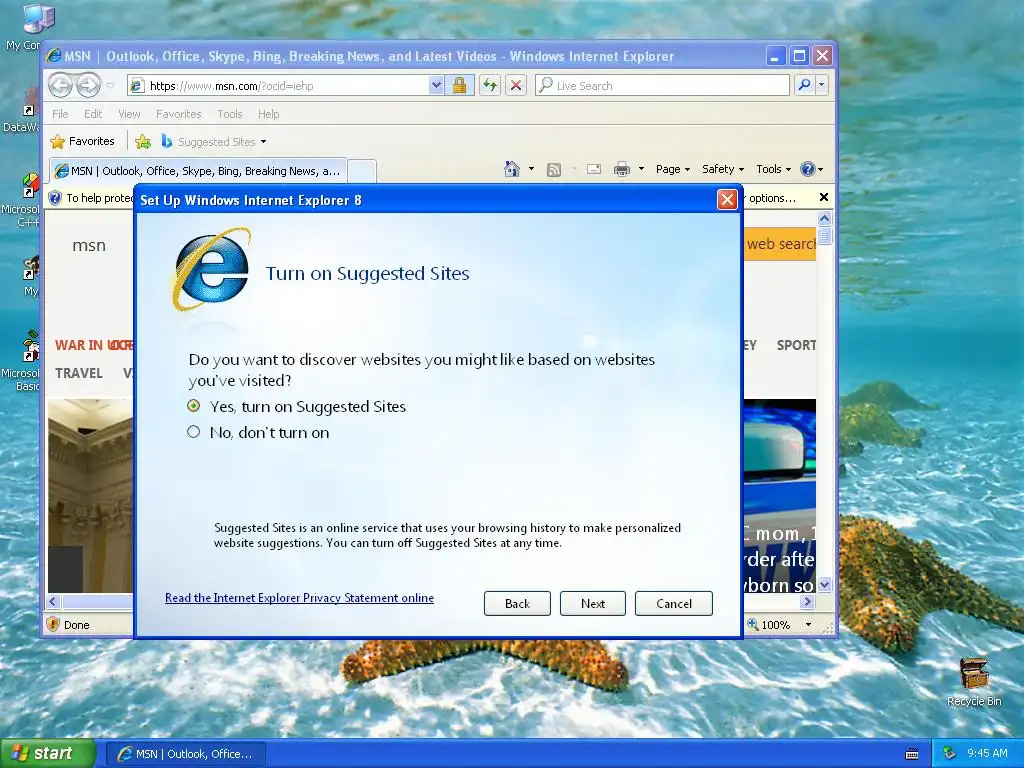Click the on-screen keyboard tray icon
The height and width of the screenshot is (768, 1024).
point(912,754)
